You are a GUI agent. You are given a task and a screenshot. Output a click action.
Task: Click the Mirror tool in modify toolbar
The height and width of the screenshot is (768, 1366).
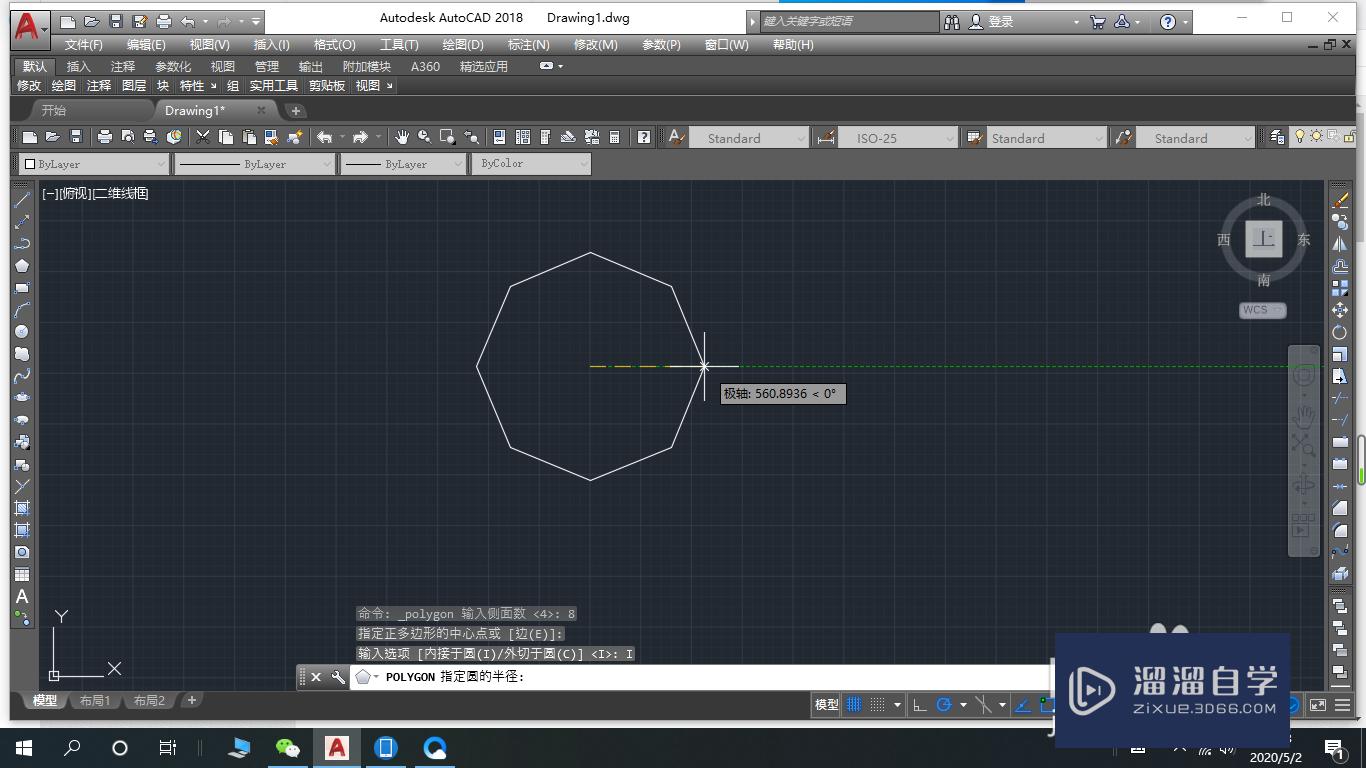(x=1340, y=244)
